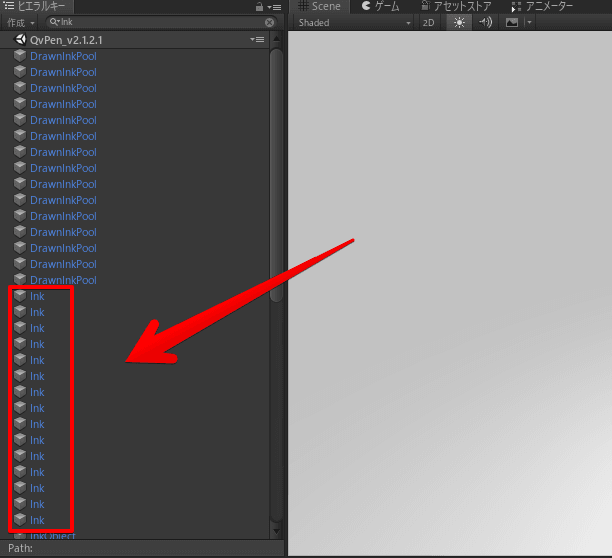Open QvPen_v2.1.2.1 scene options menu
The image size is (612, 558).
tap(258, 39)
